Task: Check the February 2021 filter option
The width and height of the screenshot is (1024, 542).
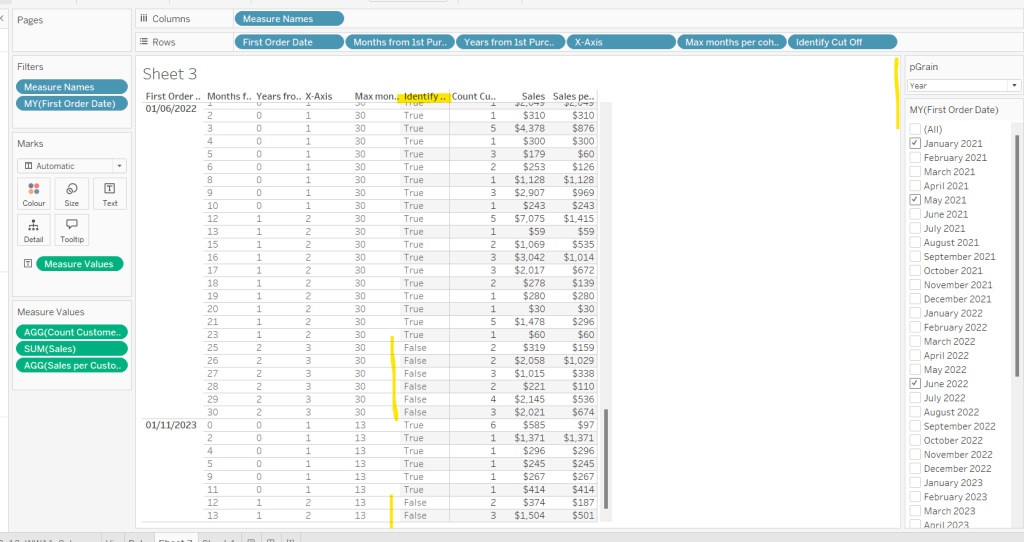Action: click(x=915, y=158)
